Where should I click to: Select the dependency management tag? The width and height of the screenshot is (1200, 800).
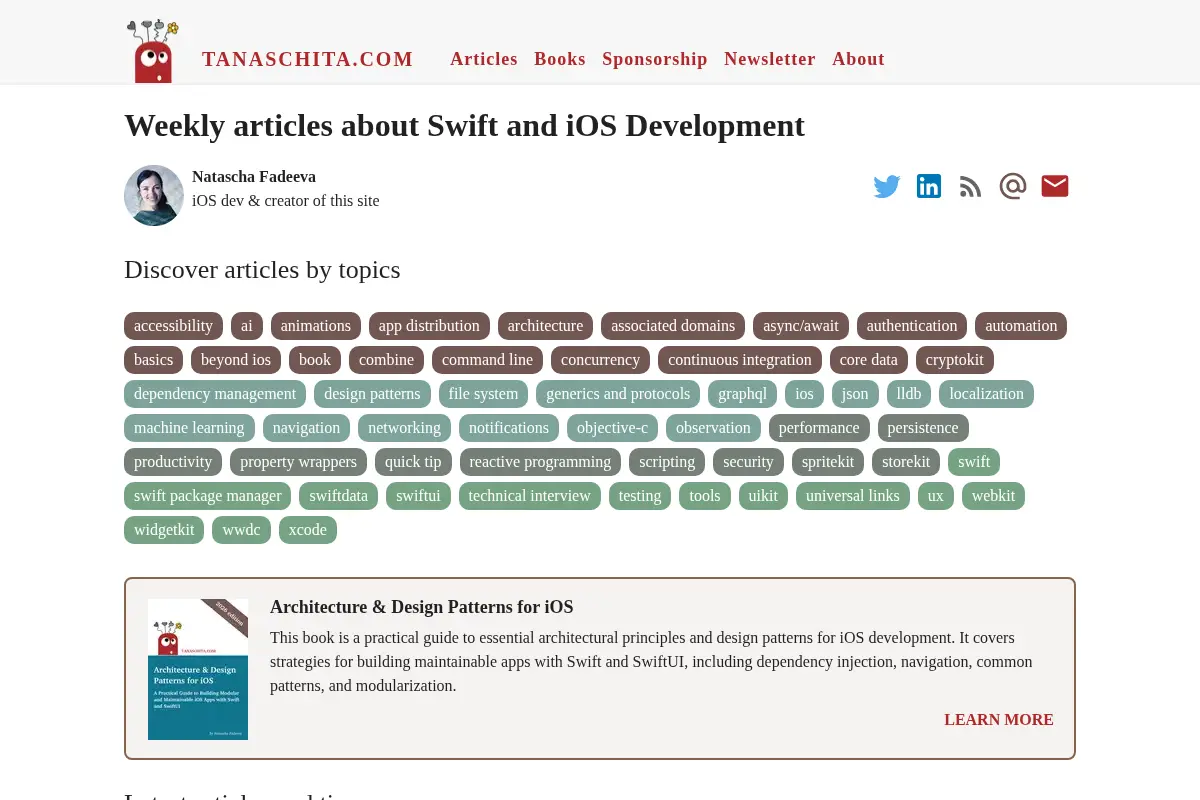(215, 394)
